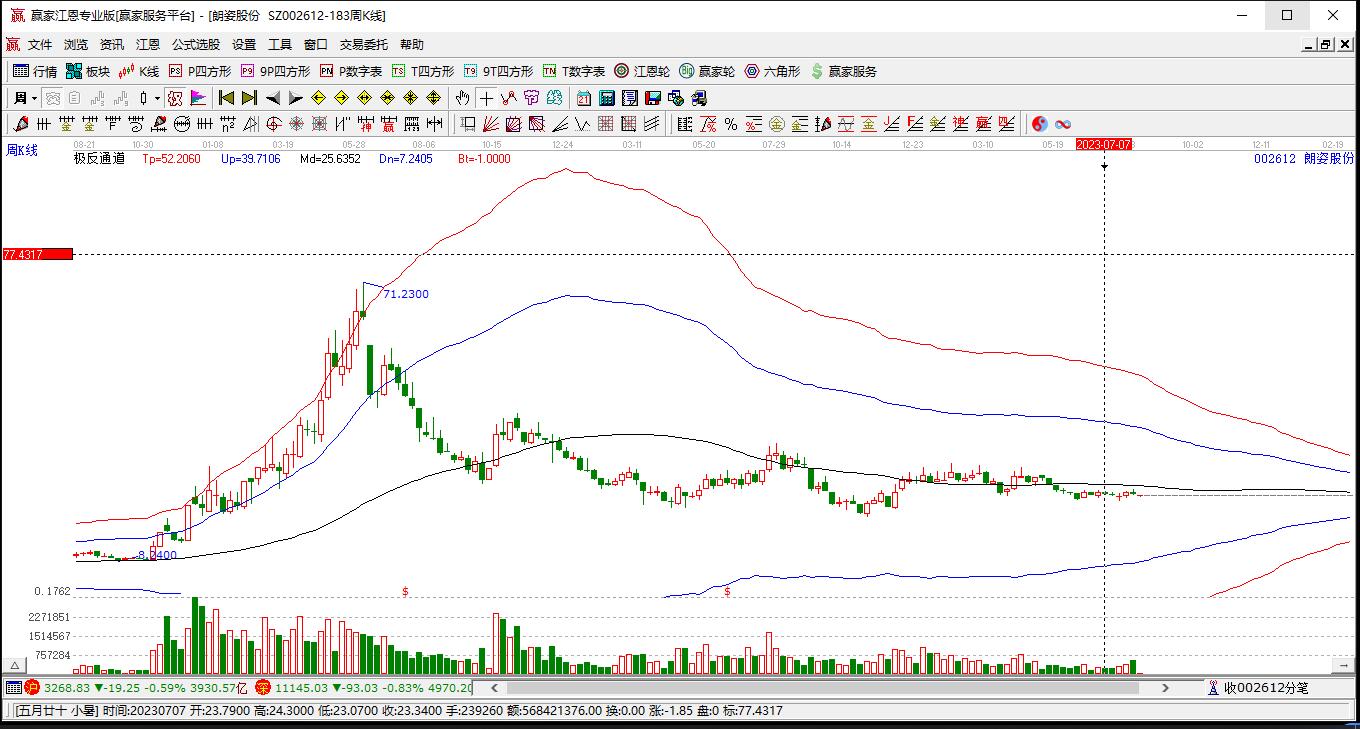Image resolution: width=1360 pixels, height=729 pixels.
Task: Expand the candlestick style dropdown arrow
Action: [x=157, y=98]
